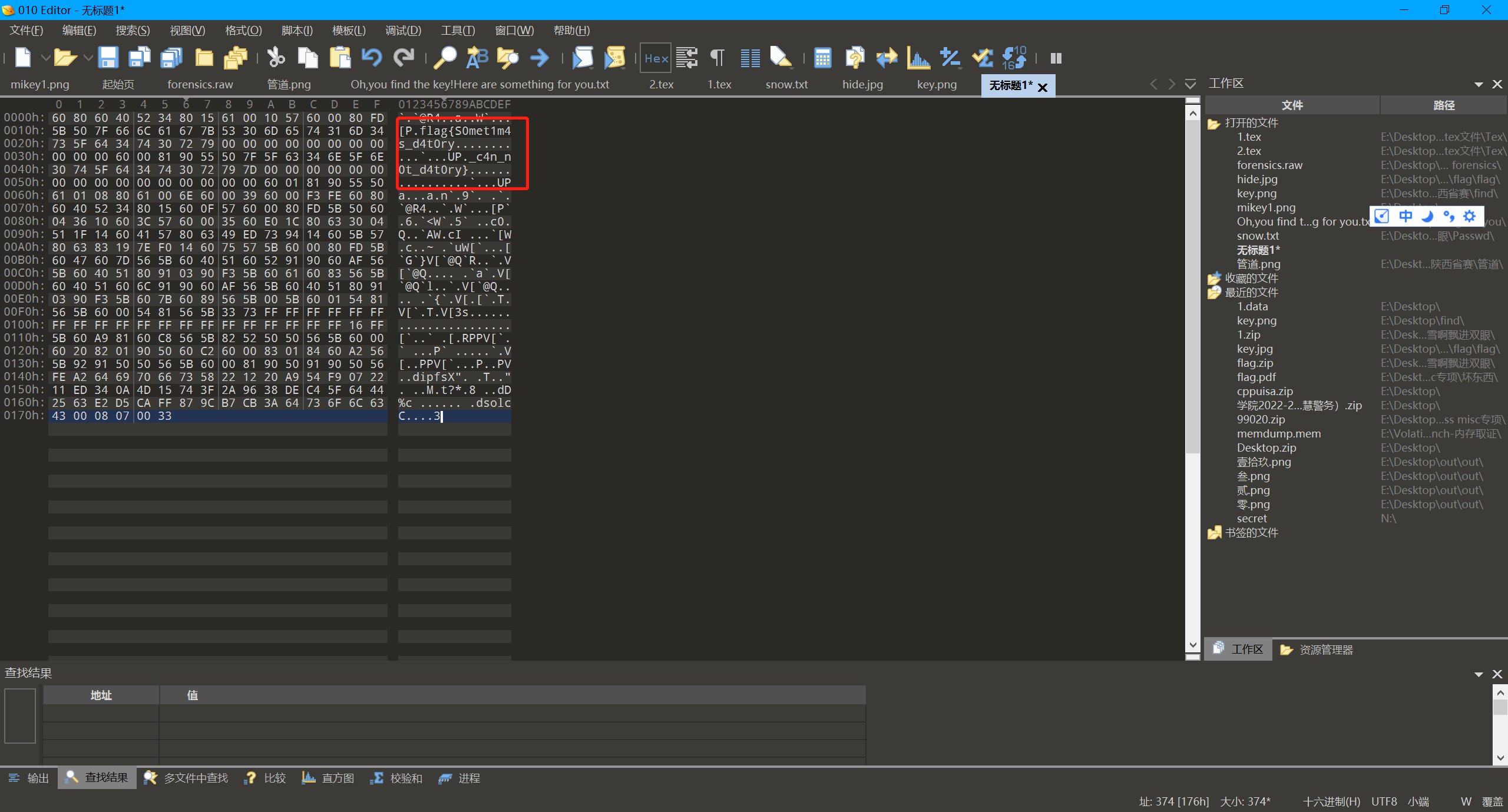Click the Replace (AB) icon

pos(477,58)
